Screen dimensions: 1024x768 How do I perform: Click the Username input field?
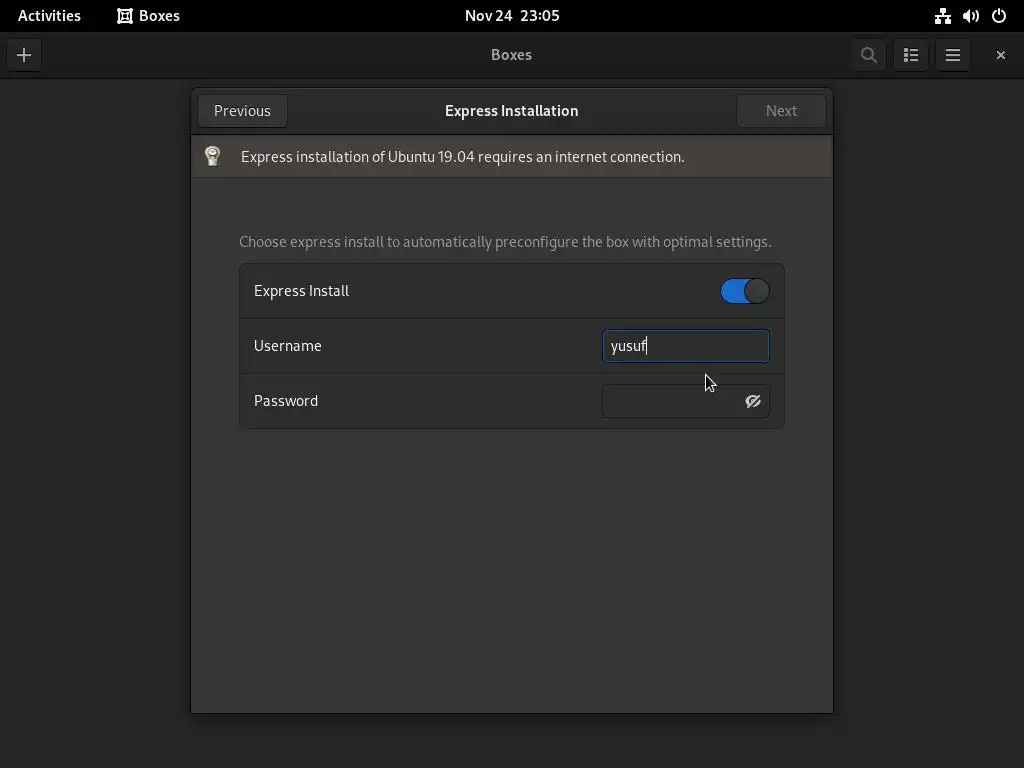coord(686,345)
